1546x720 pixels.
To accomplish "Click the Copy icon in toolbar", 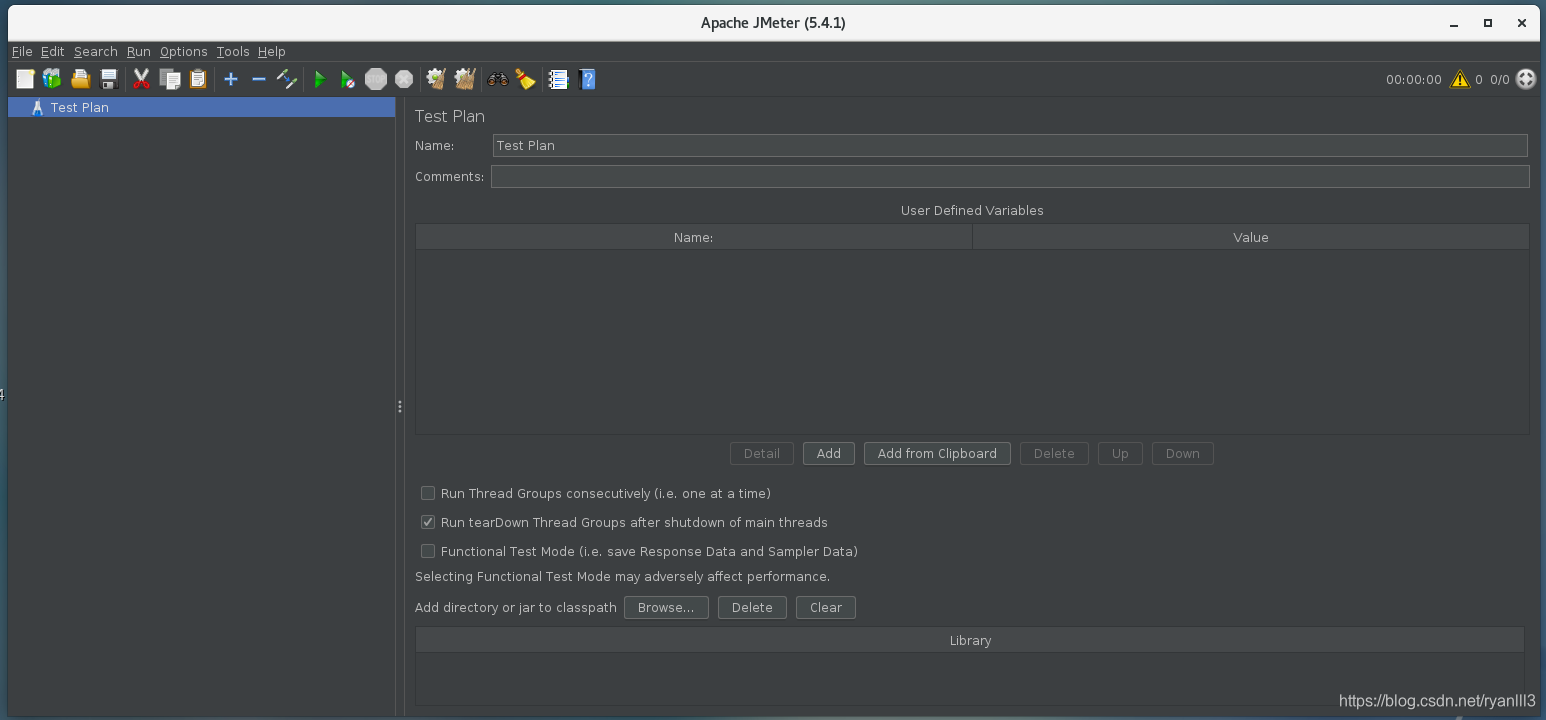I will click(x=170, y=79).
